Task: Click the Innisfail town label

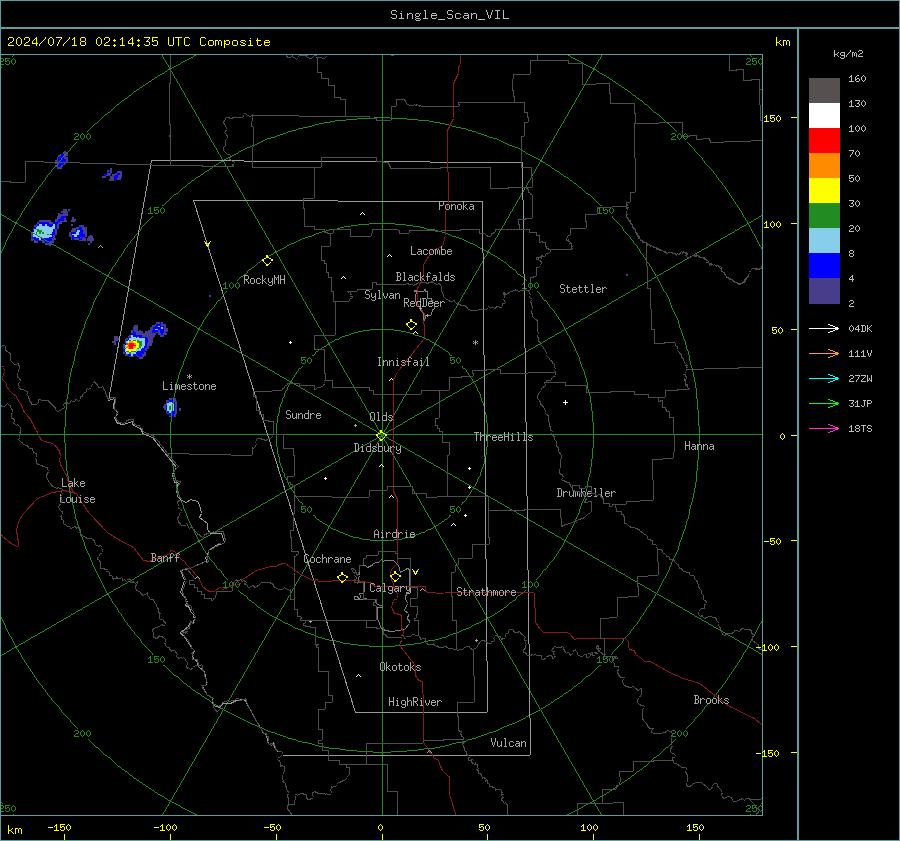Action: pos(403,362)
